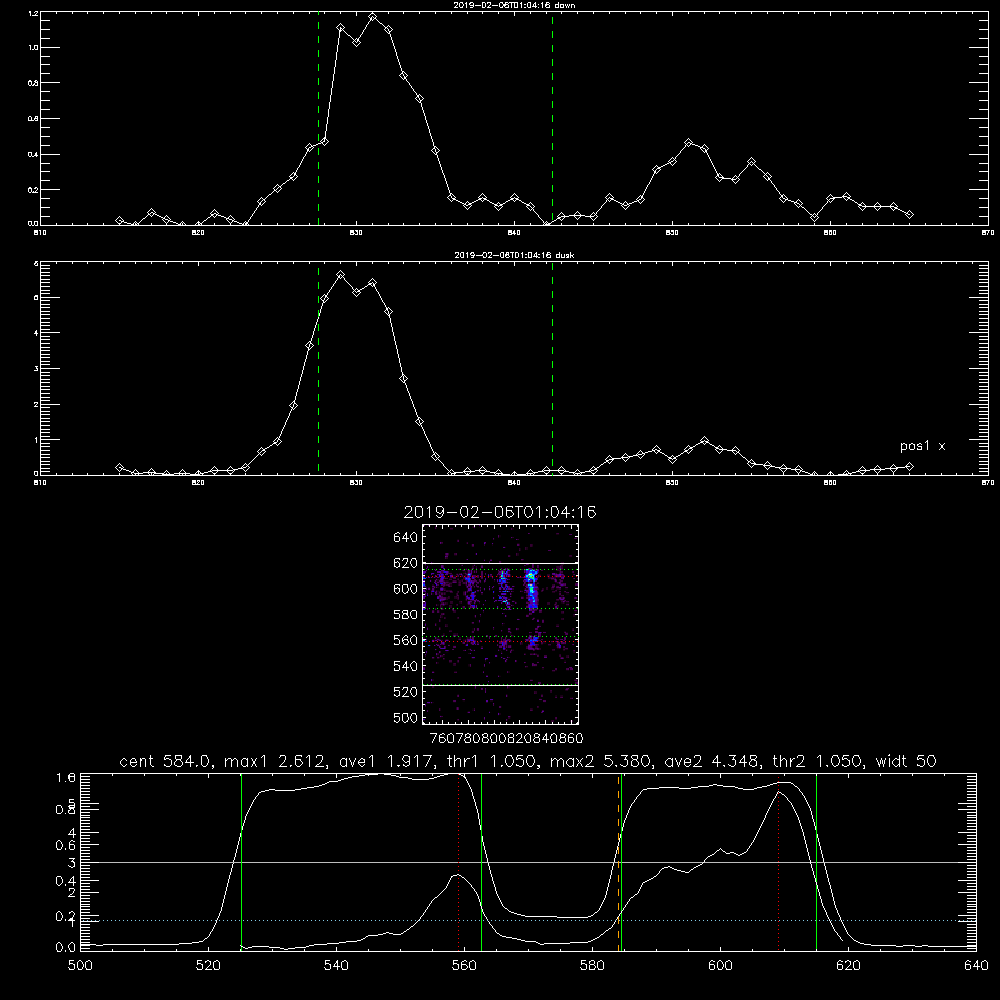This screenshot has height=1000, width=1000.
Task: Click the '2019-02-06T01:04:16 dusk' plot title
Action: click(514, 255)
